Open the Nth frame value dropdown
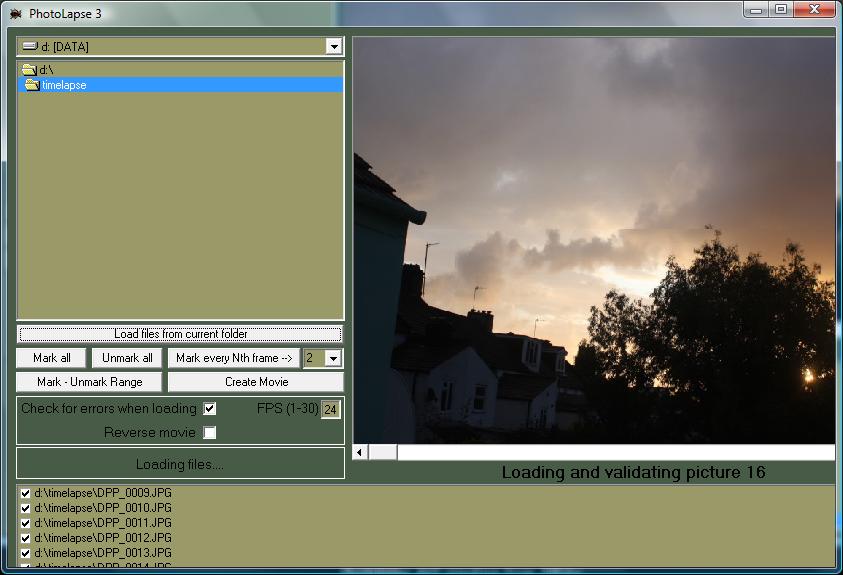 [x=333, y=358]
